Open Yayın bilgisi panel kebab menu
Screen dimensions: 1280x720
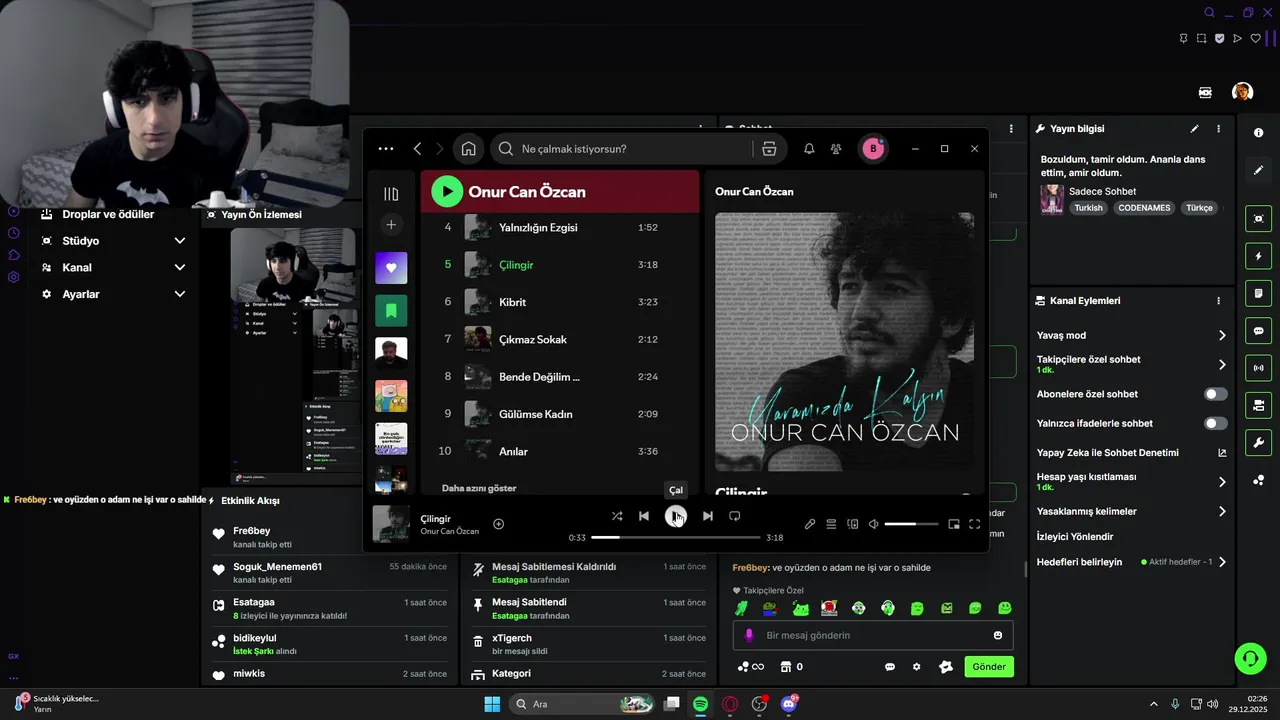tap(1218, 129)
